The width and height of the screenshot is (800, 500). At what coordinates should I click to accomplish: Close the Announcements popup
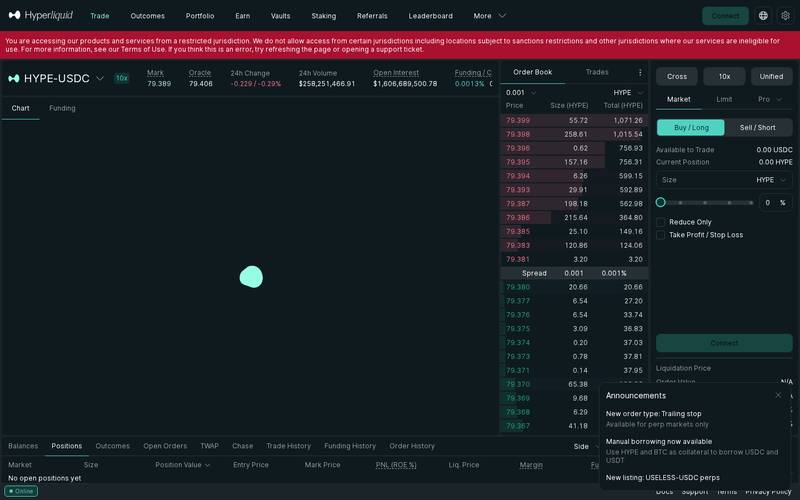pos(778,395)
